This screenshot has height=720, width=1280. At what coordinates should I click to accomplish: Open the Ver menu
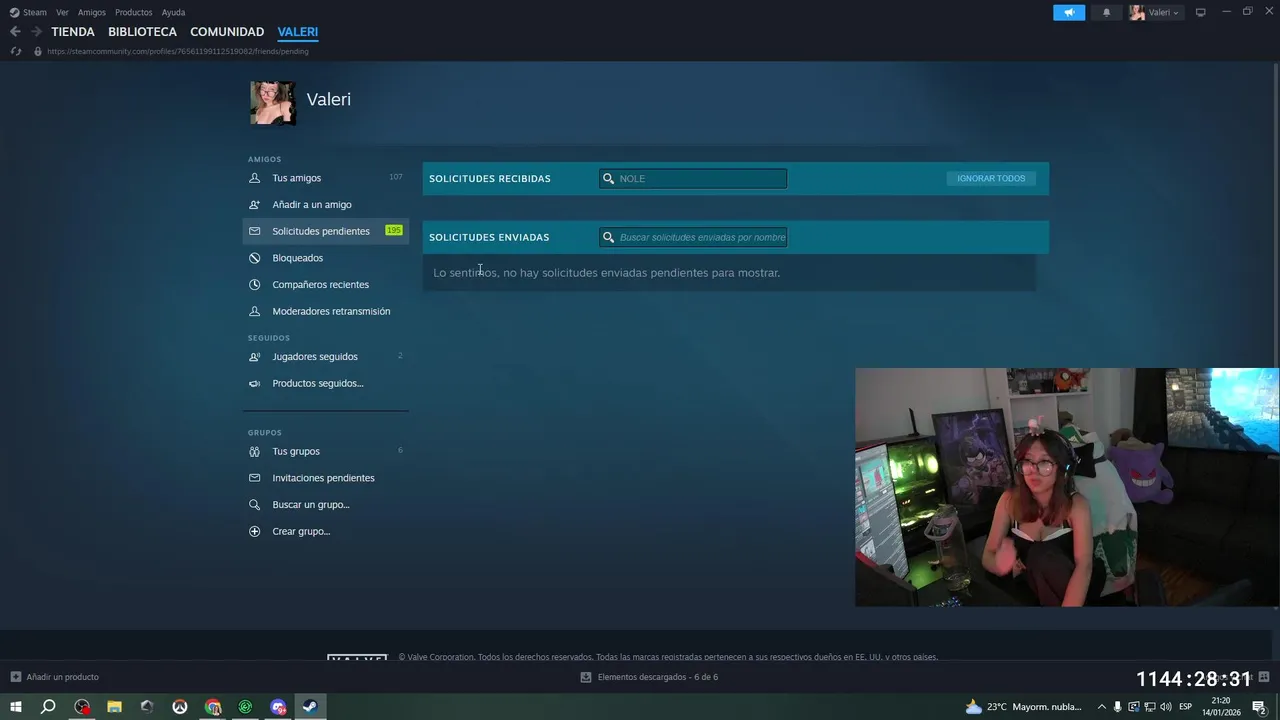pos(62,12)
